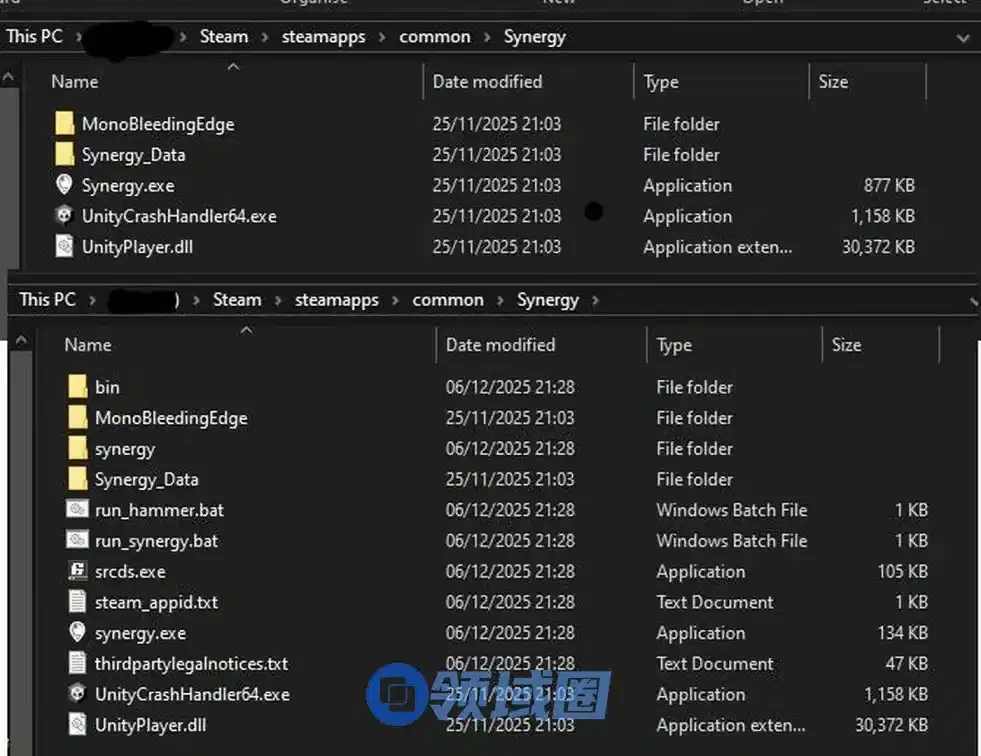Select the thirdpartylegalnotices.txt file icon
The height and width of the screenshot is (756, 981).
(x=78, y=663)
